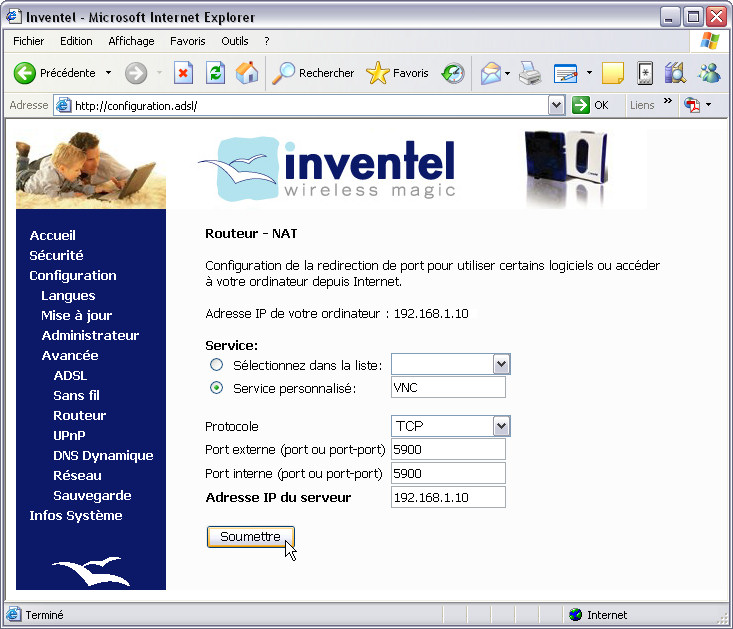Screen dimensions: 733x629
Task: Click the Port externe input field
Action: 448,449
